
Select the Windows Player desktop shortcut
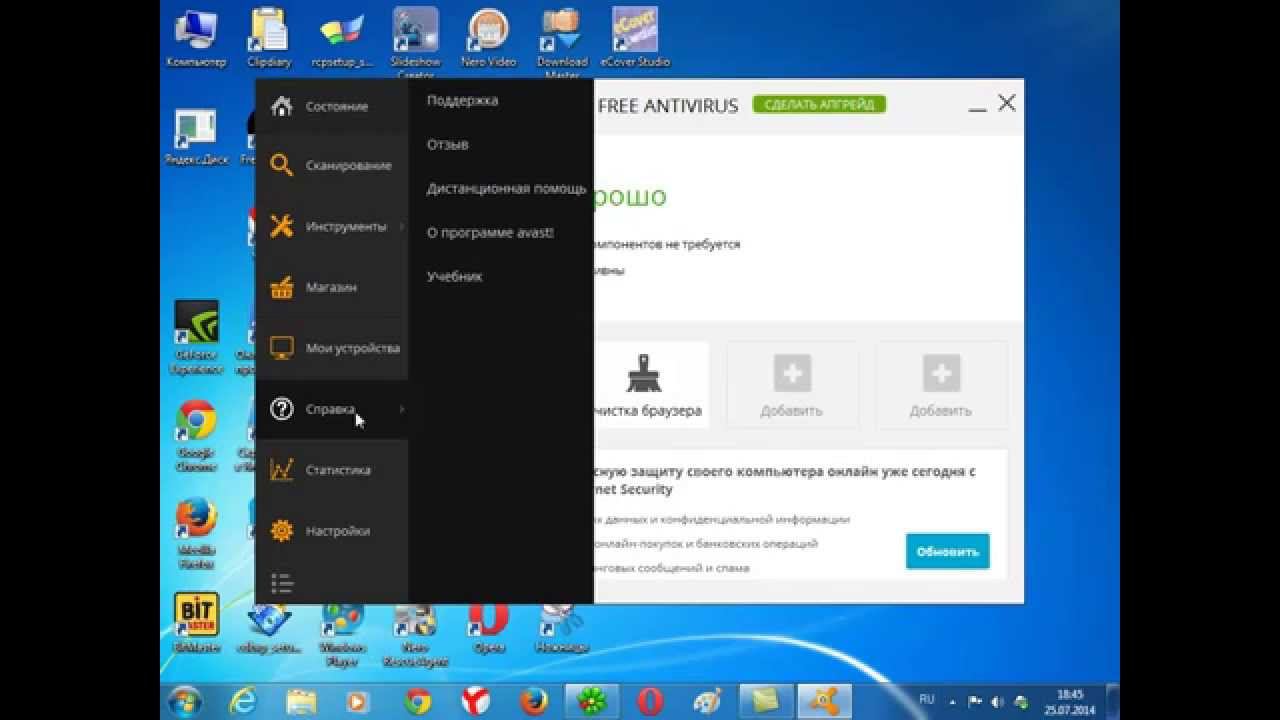342,635
